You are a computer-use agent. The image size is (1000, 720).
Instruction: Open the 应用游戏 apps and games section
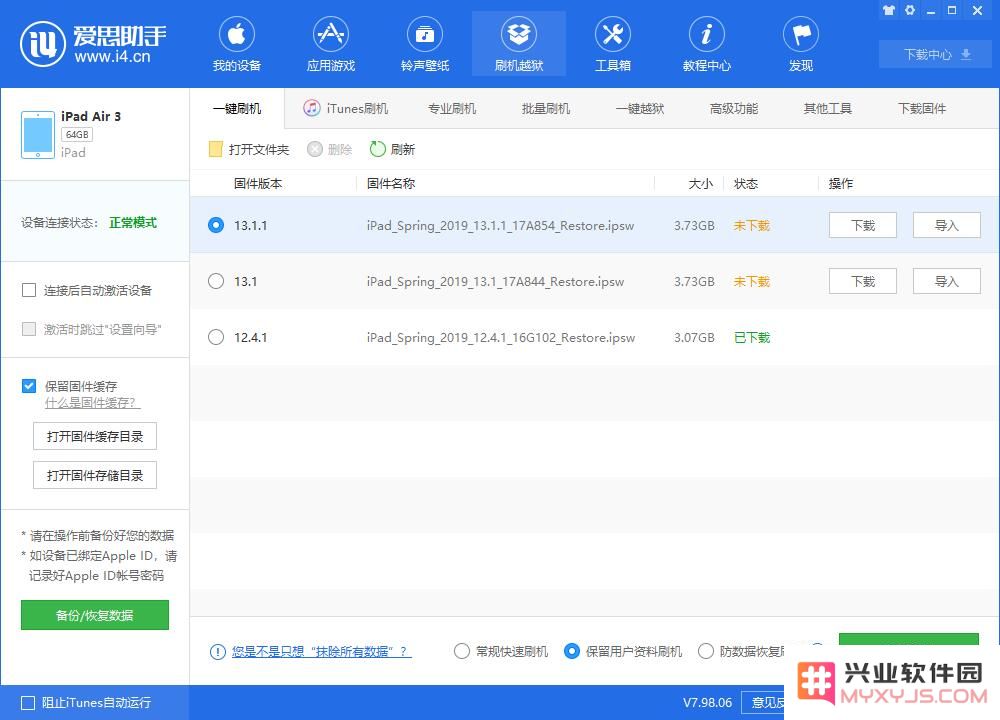coord(330,43)
